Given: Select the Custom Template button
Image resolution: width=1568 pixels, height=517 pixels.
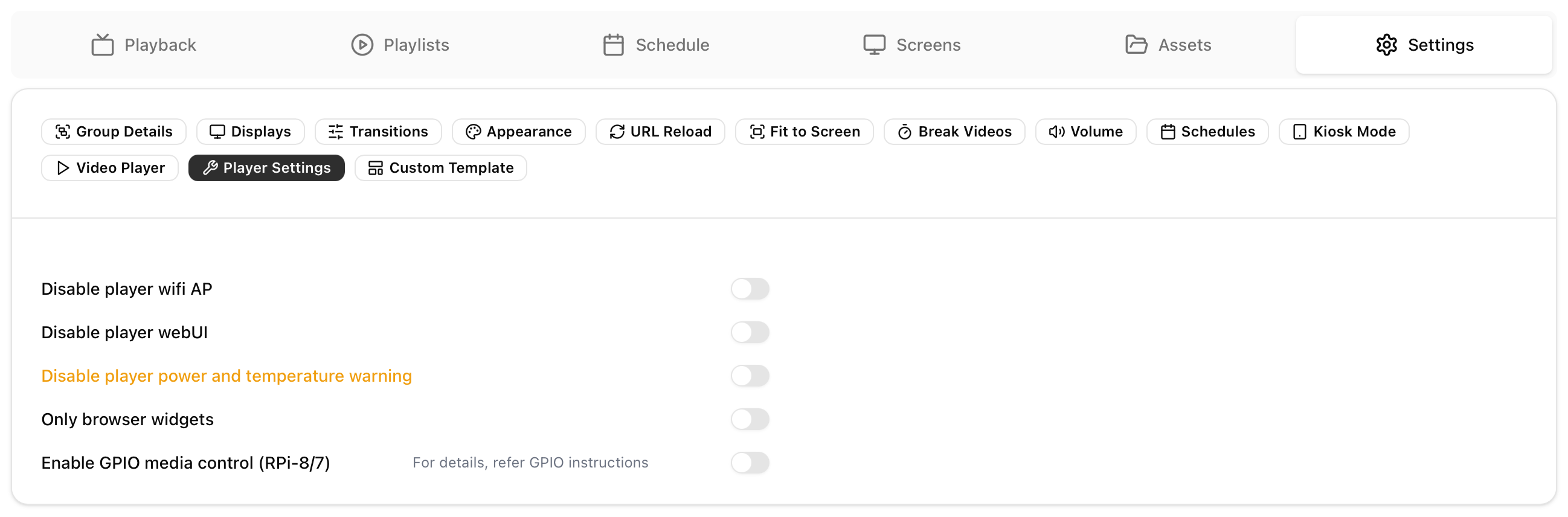Looking at the screenshot, I should tap(440, 168).
